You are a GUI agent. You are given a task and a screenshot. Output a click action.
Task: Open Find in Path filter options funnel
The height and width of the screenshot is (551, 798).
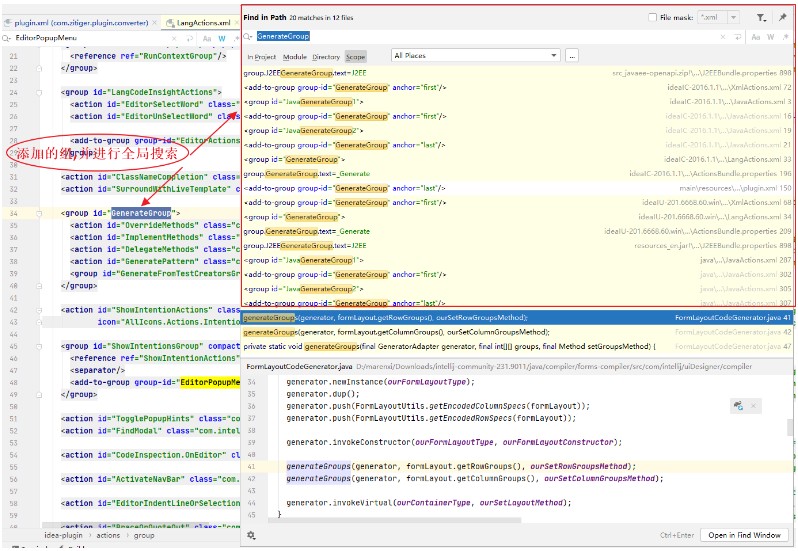tap(761, 18)
